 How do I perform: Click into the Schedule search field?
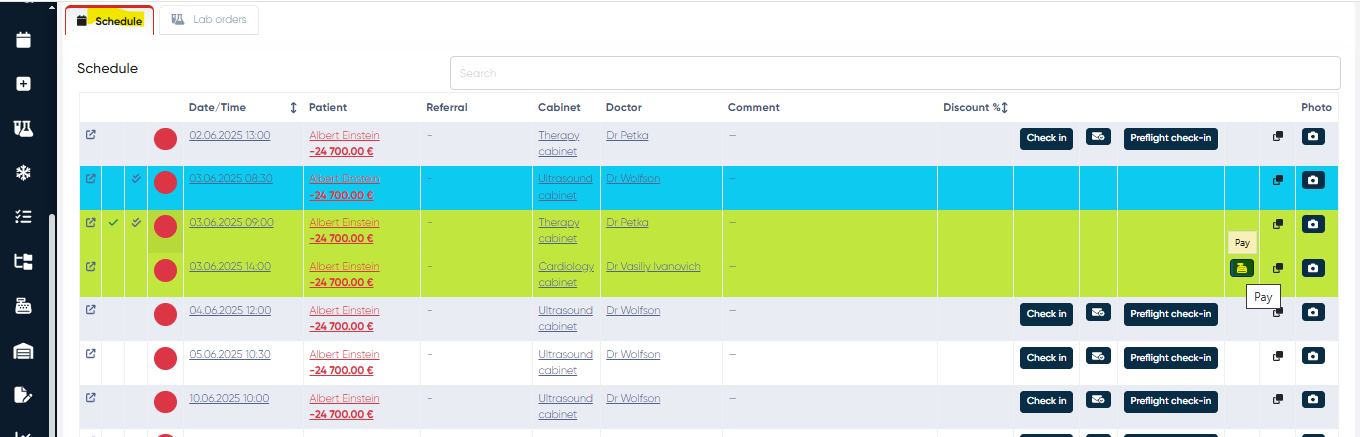click(894, 73)
